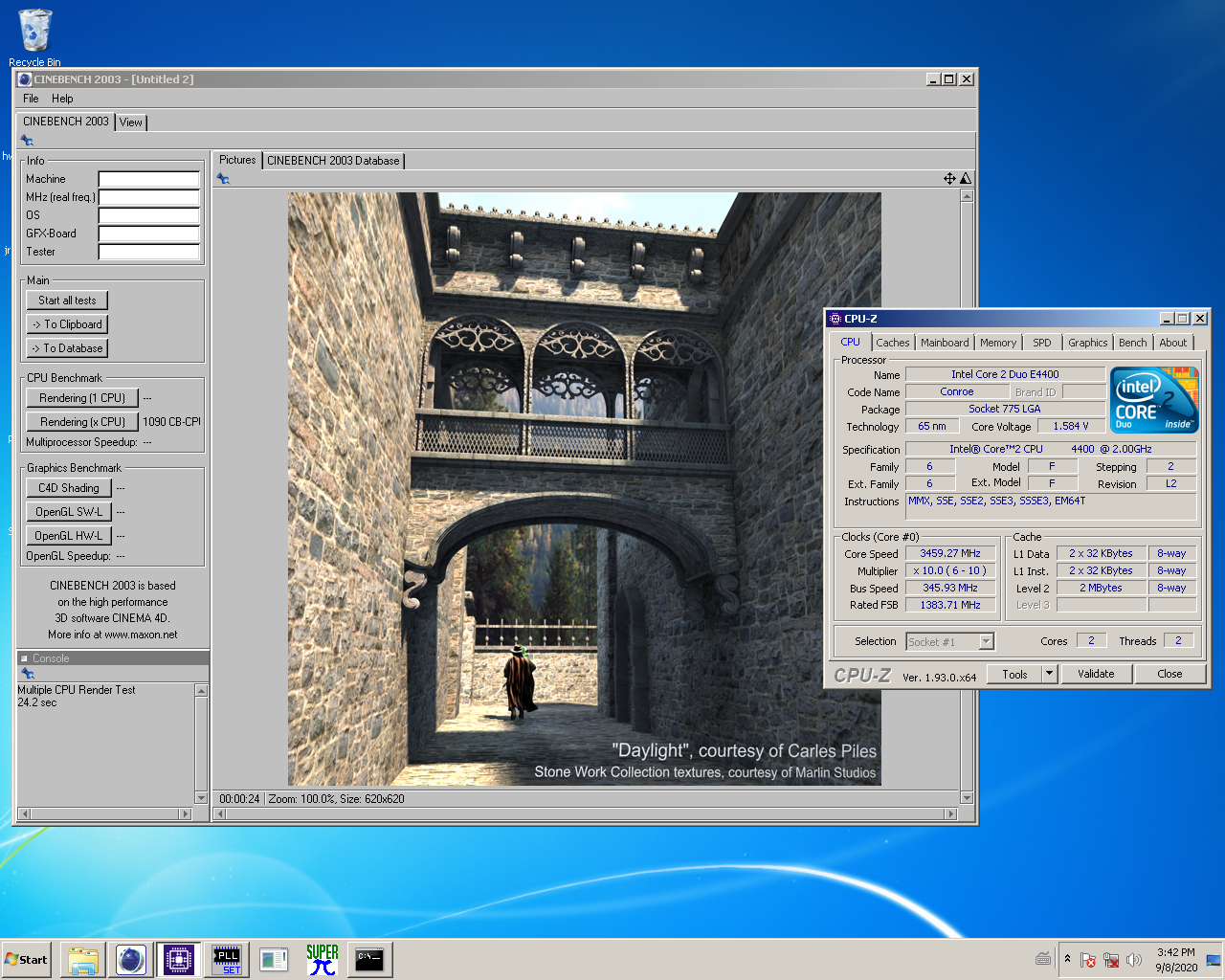Open the Action Center flag icon

point(1088,960)
